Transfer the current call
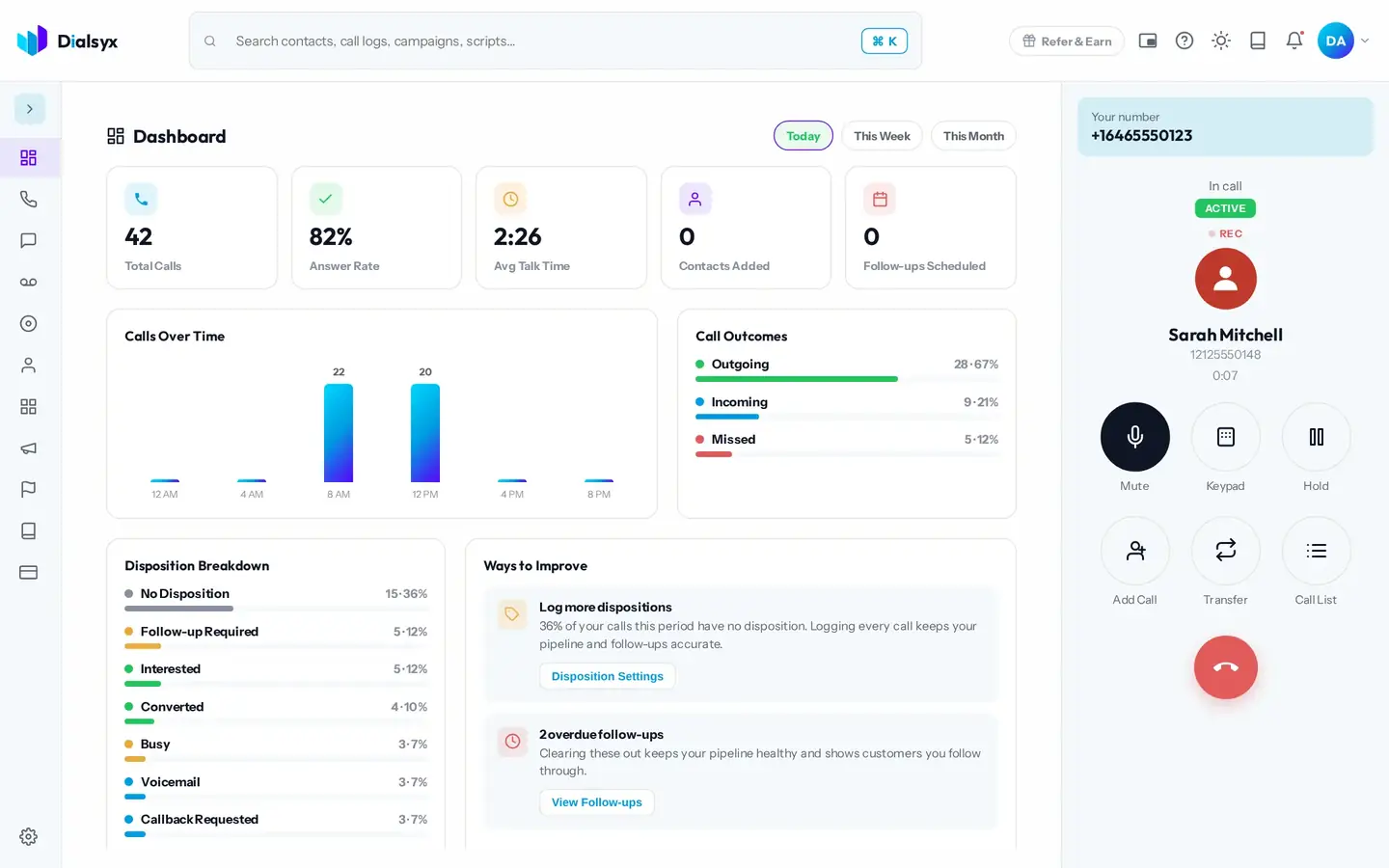The height and width of the screenshot is (868, 1389). point(1225,551)
